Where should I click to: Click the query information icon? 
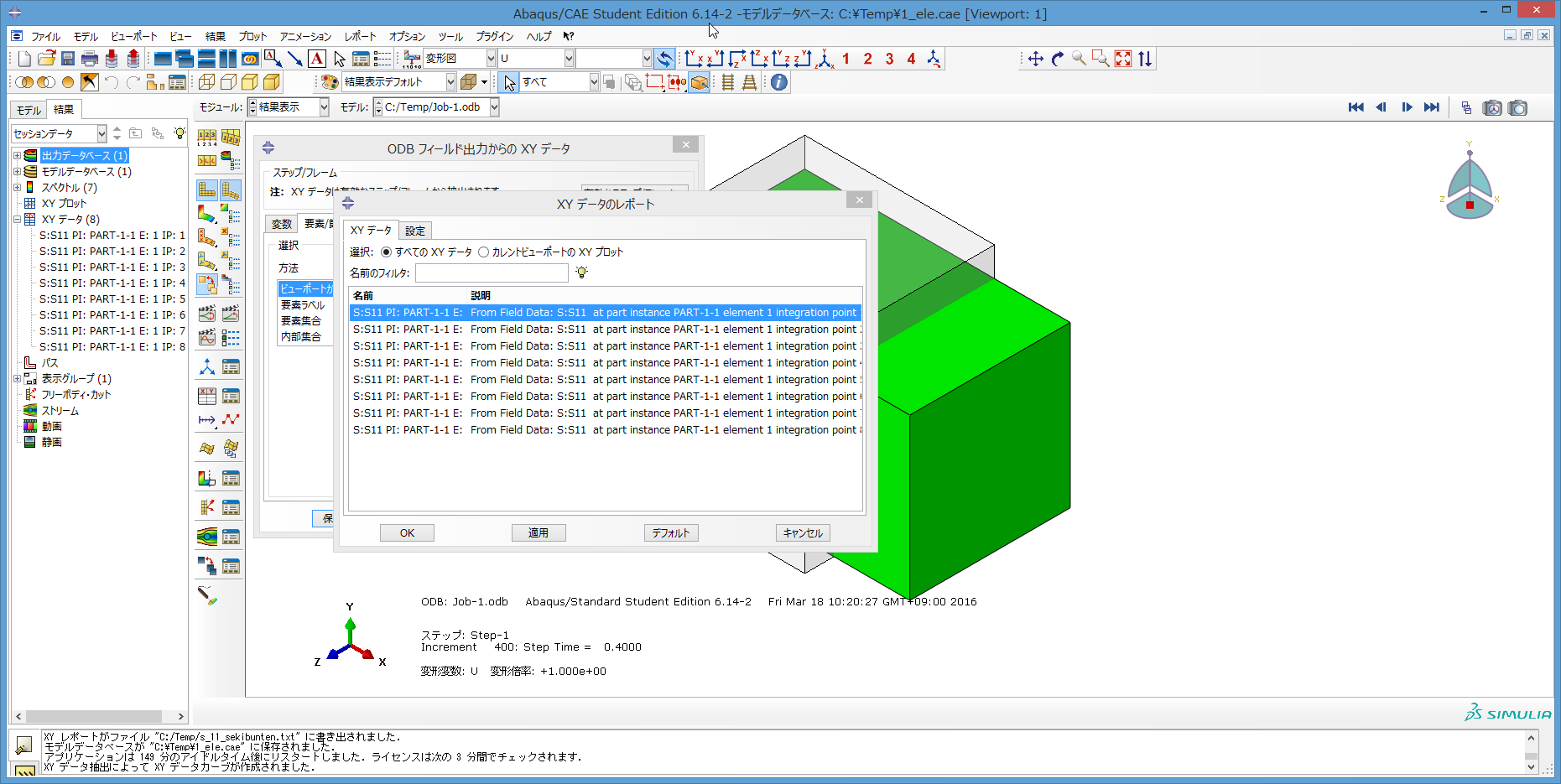click(x=779, y=82)
